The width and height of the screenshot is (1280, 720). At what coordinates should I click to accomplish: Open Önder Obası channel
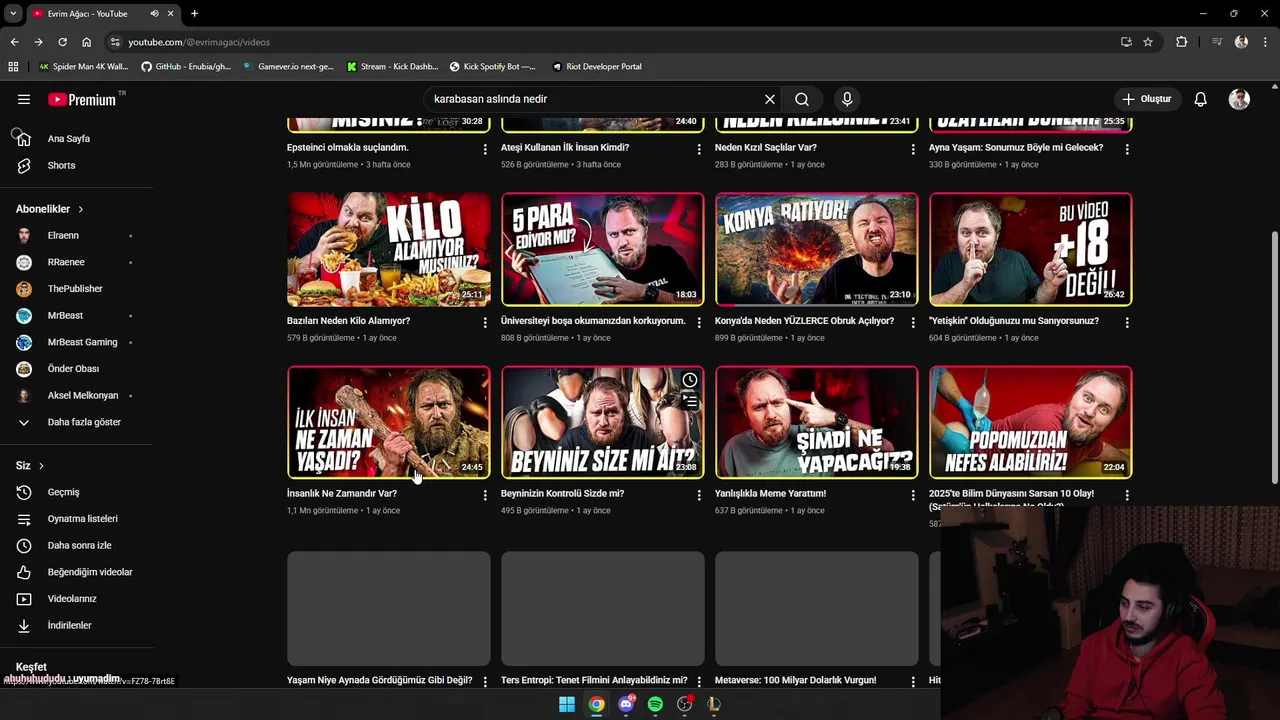tap(73, 369)
